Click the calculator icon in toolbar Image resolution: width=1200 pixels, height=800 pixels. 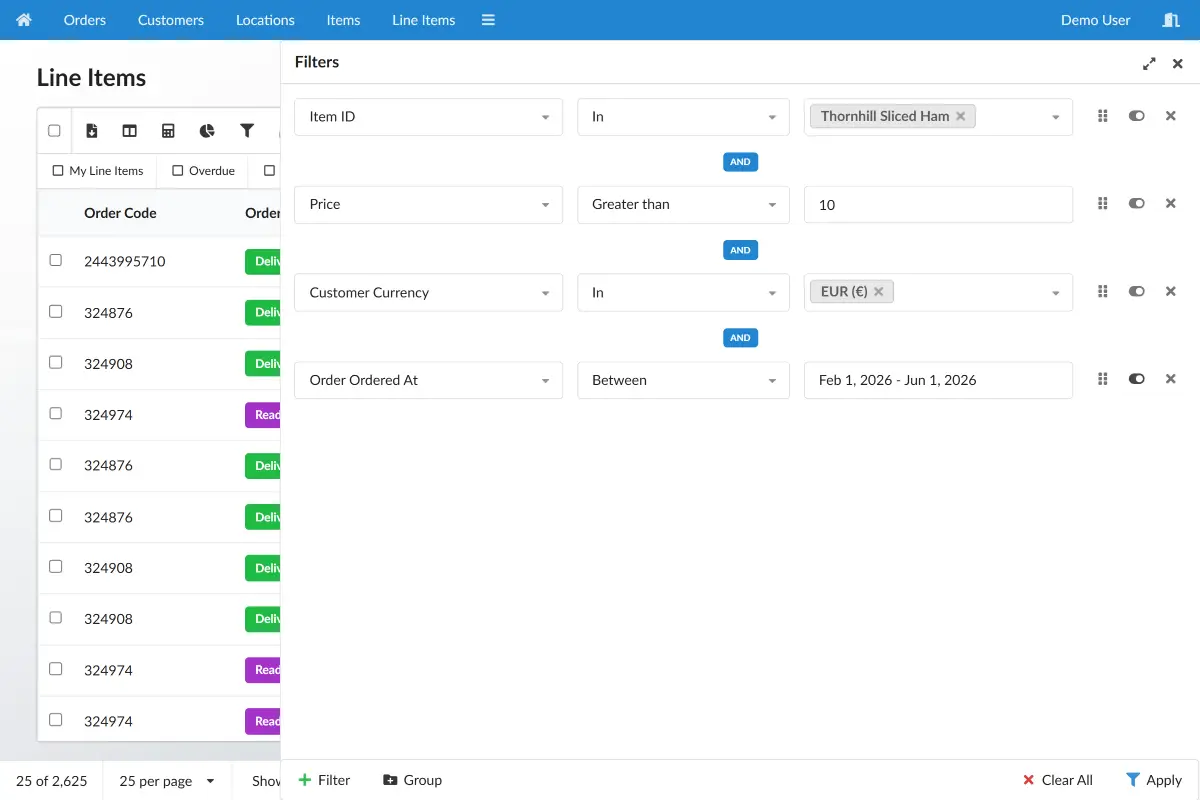(168, 131)
